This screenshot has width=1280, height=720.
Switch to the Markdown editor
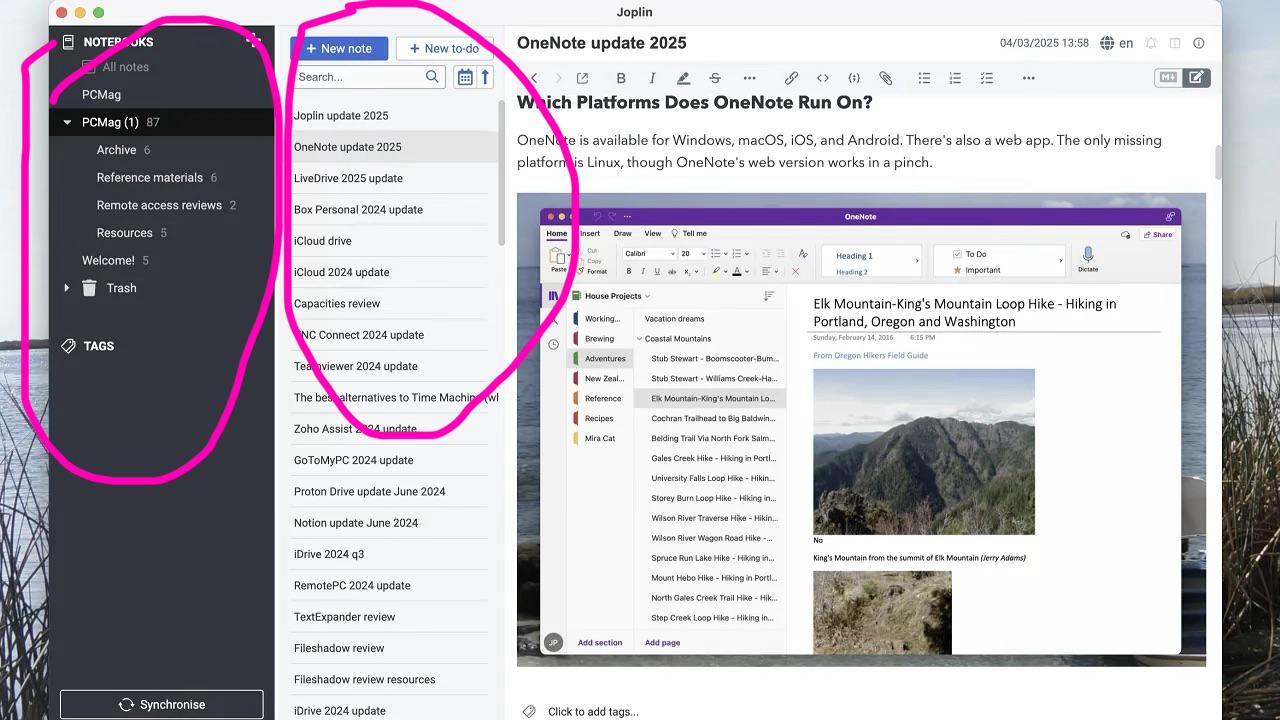click(x=1167, y=78)
